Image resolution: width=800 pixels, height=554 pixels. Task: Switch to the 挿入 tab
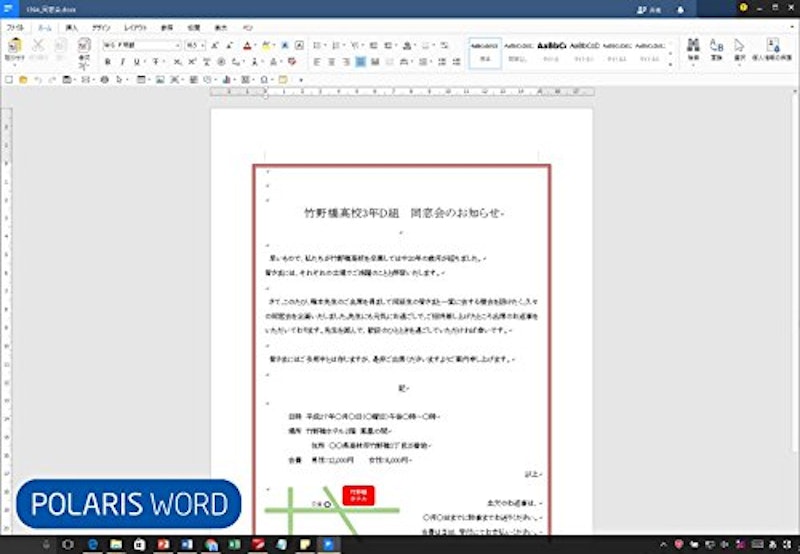[x=71, y=28]
